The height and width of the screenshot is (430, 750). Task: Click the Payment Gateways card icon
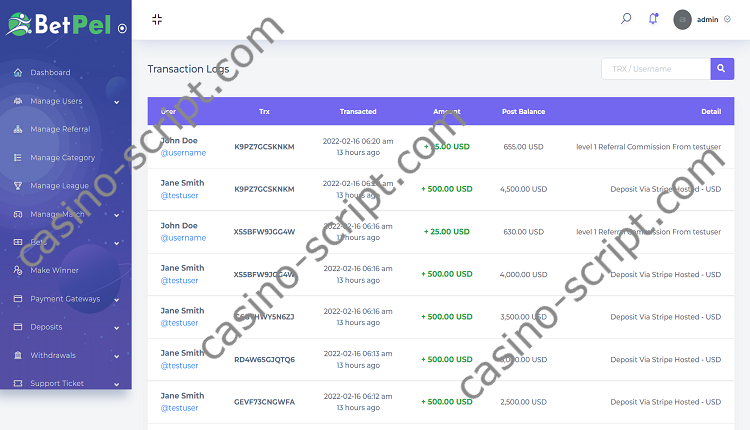(18, 299)
